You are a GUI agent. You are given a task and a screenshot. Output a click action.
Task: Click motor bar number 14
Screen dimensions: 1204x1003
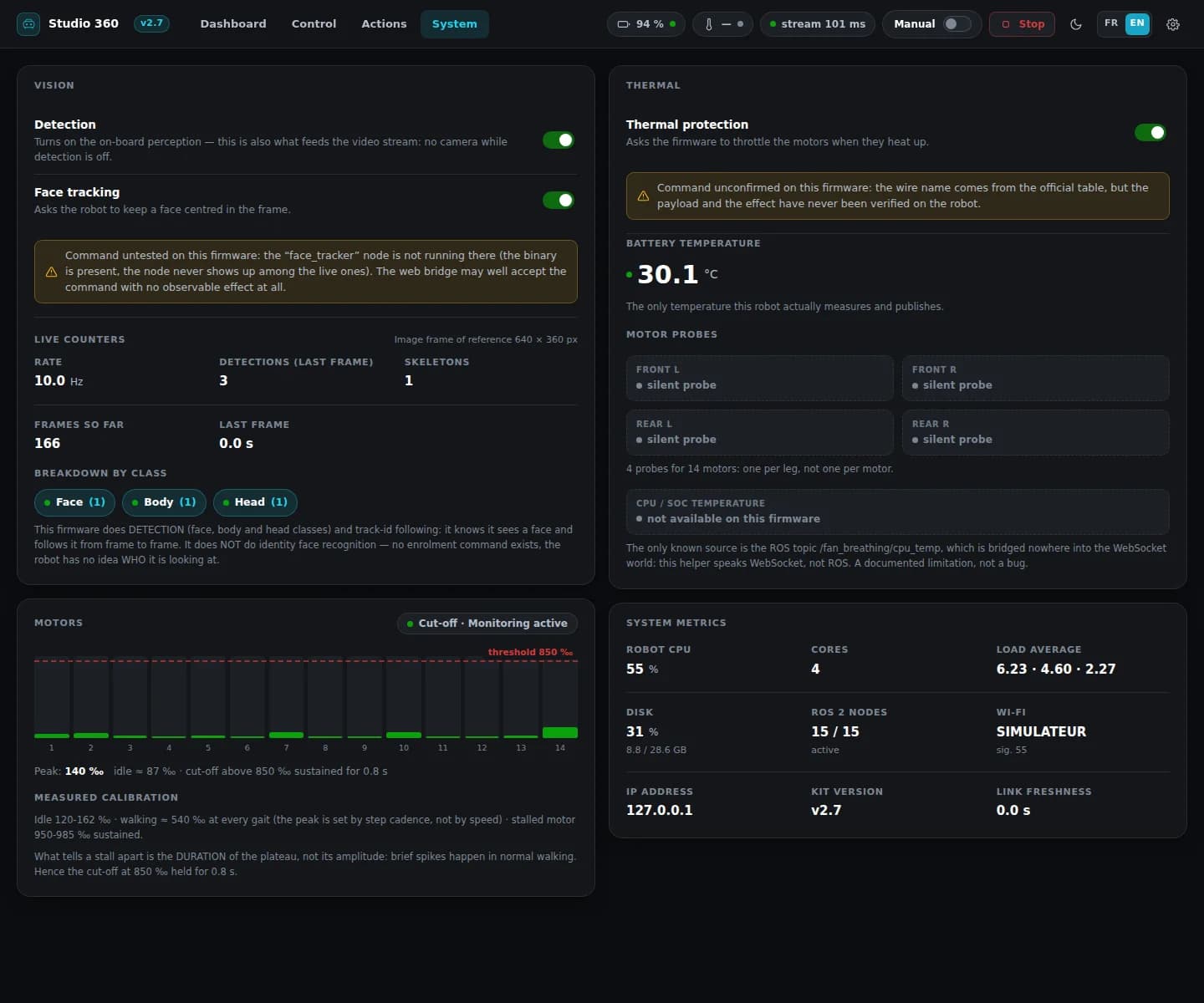(560, 699)
